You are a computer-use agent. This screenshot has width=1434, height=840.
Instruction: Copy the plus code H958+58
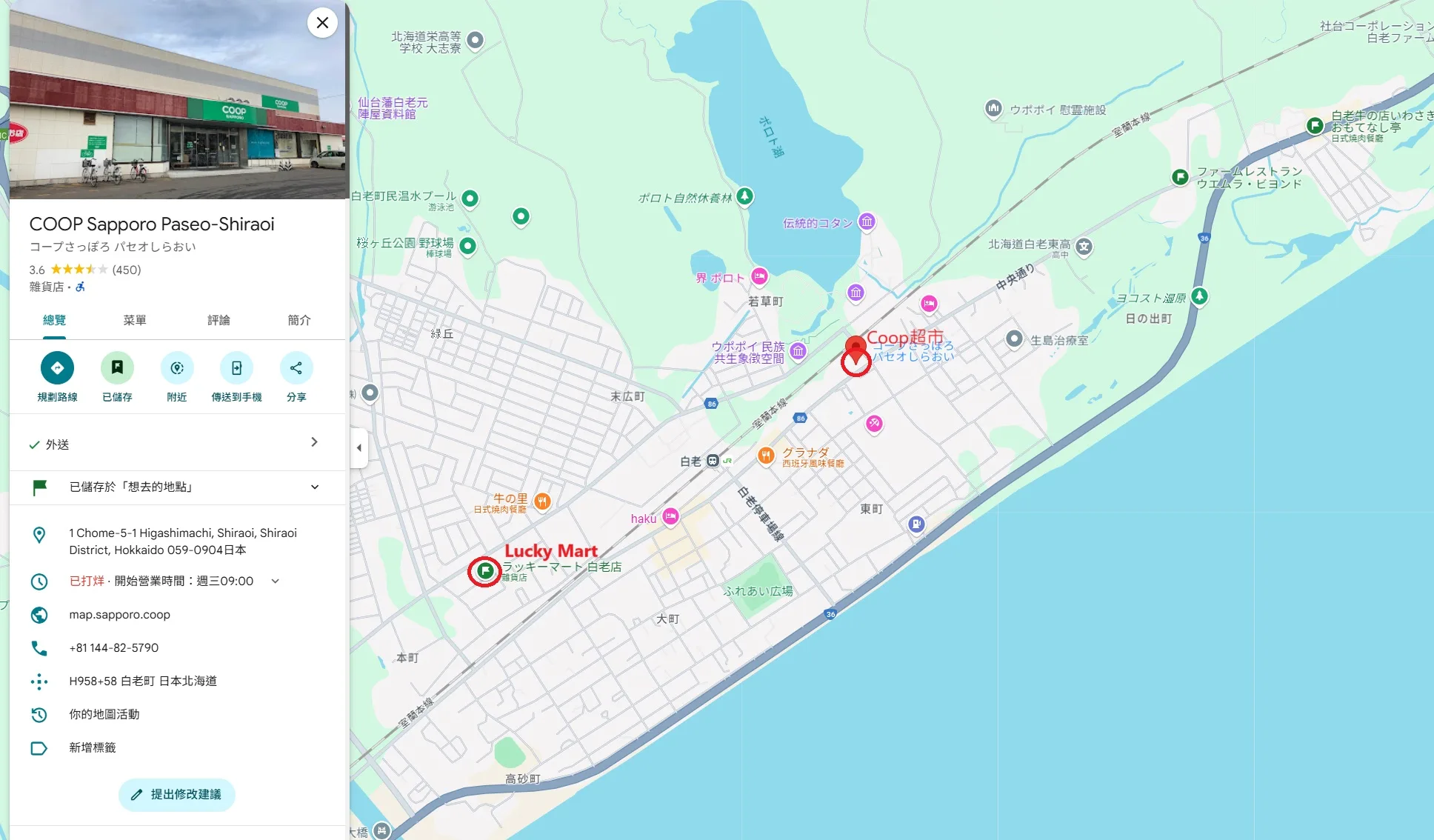[143, 681]
